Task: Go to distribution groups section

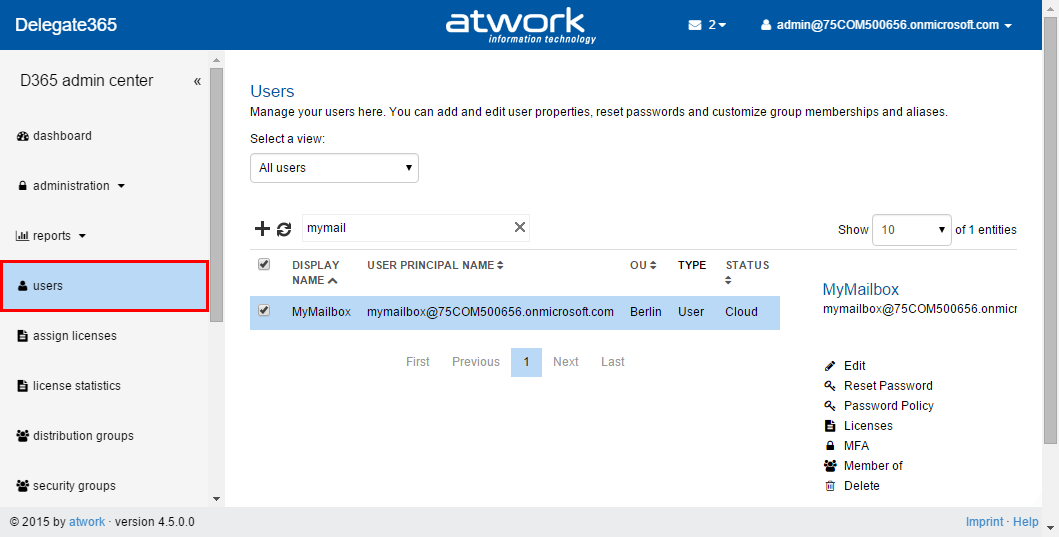Action: point(82,436)
